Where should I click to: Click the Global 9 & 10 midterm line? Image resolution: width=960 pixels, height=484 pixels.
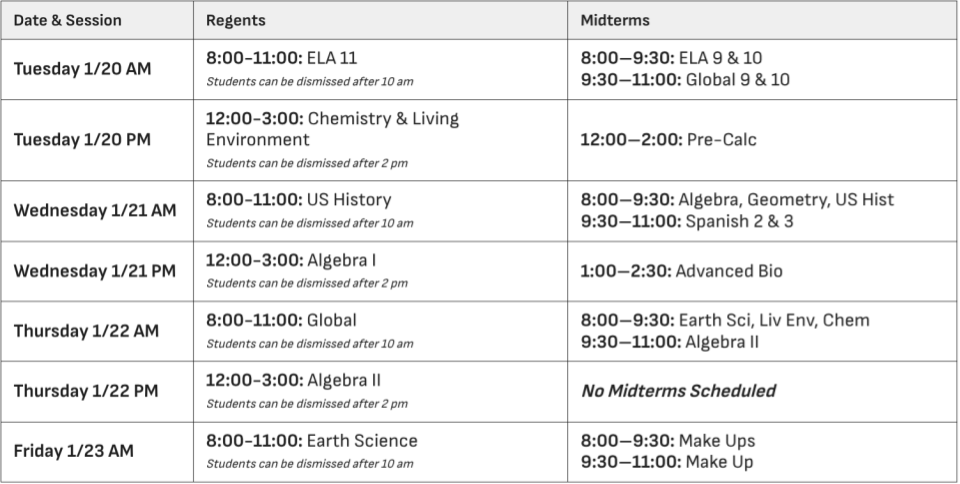[684, 79]
